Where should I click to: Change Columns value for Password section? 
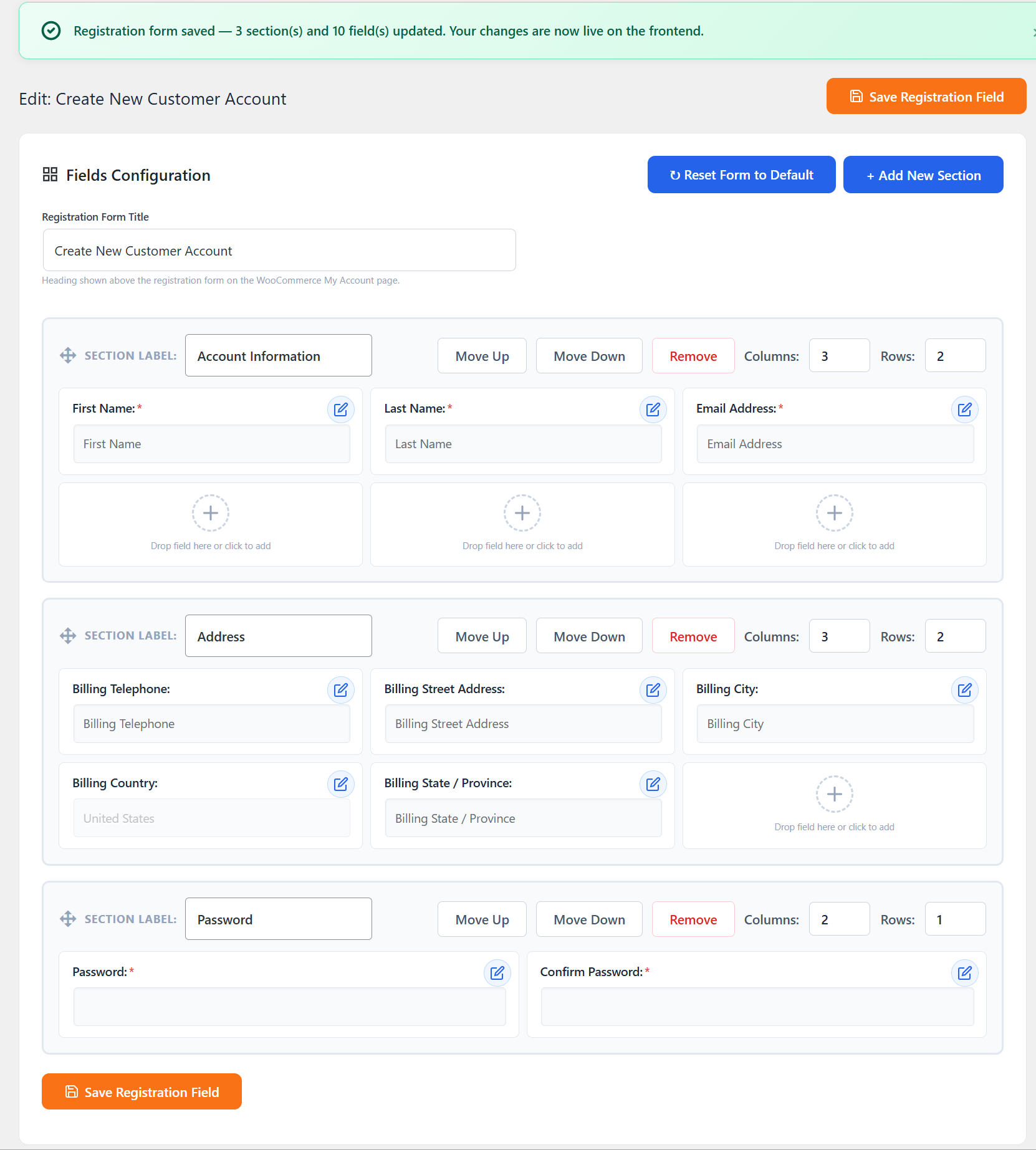[x=839, y=919]
